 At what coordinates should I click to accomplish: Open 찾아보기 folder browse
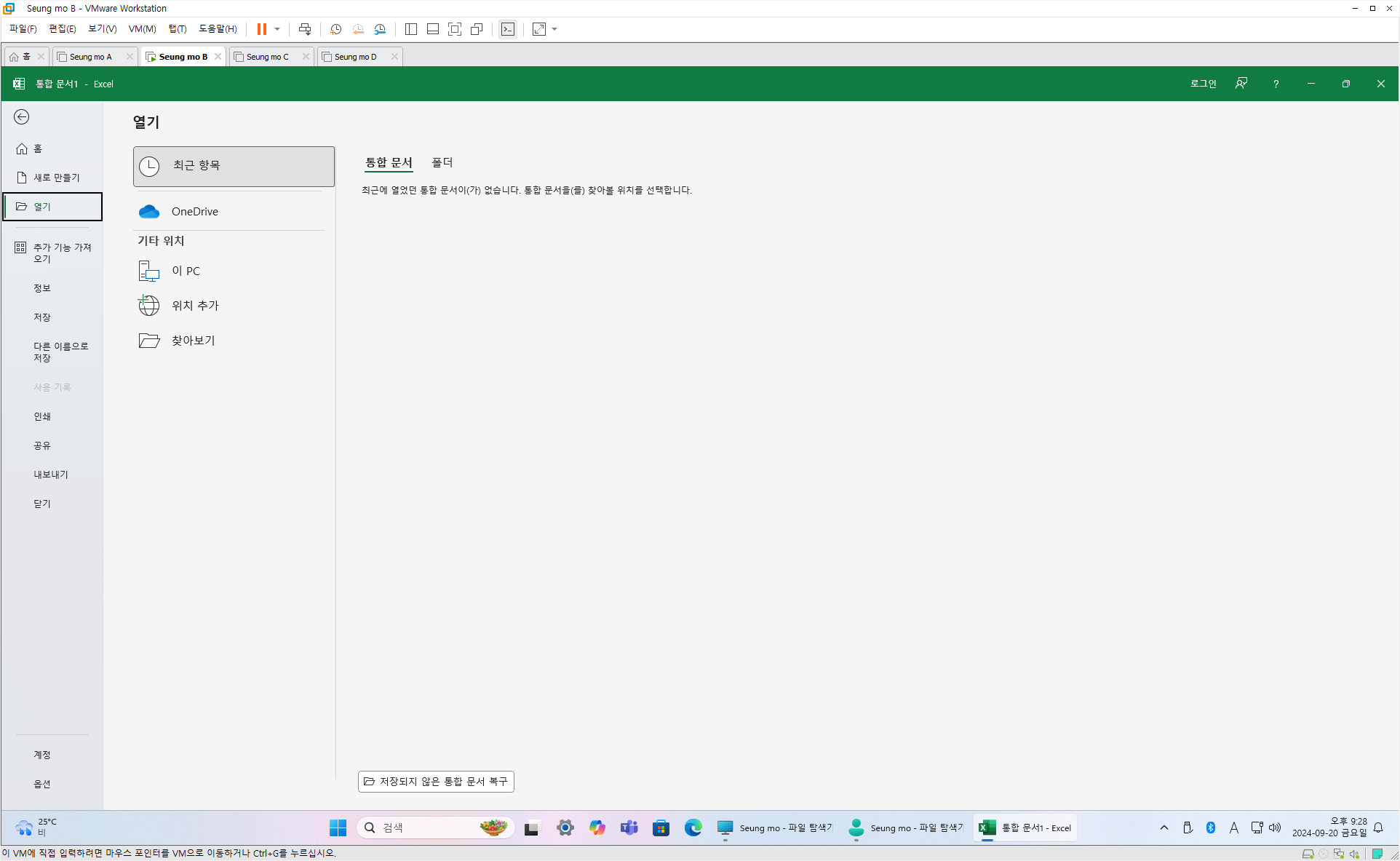pos(193,341)
